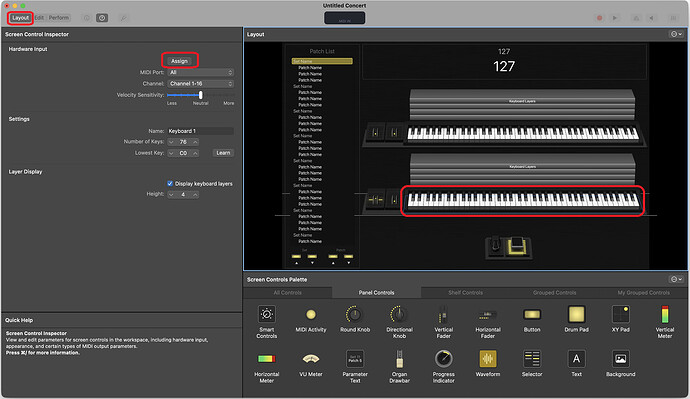The width and height of the screenshot is (690, 399).
Task: Lower the Lowest Key value
Action: click(x=171, y=153)
